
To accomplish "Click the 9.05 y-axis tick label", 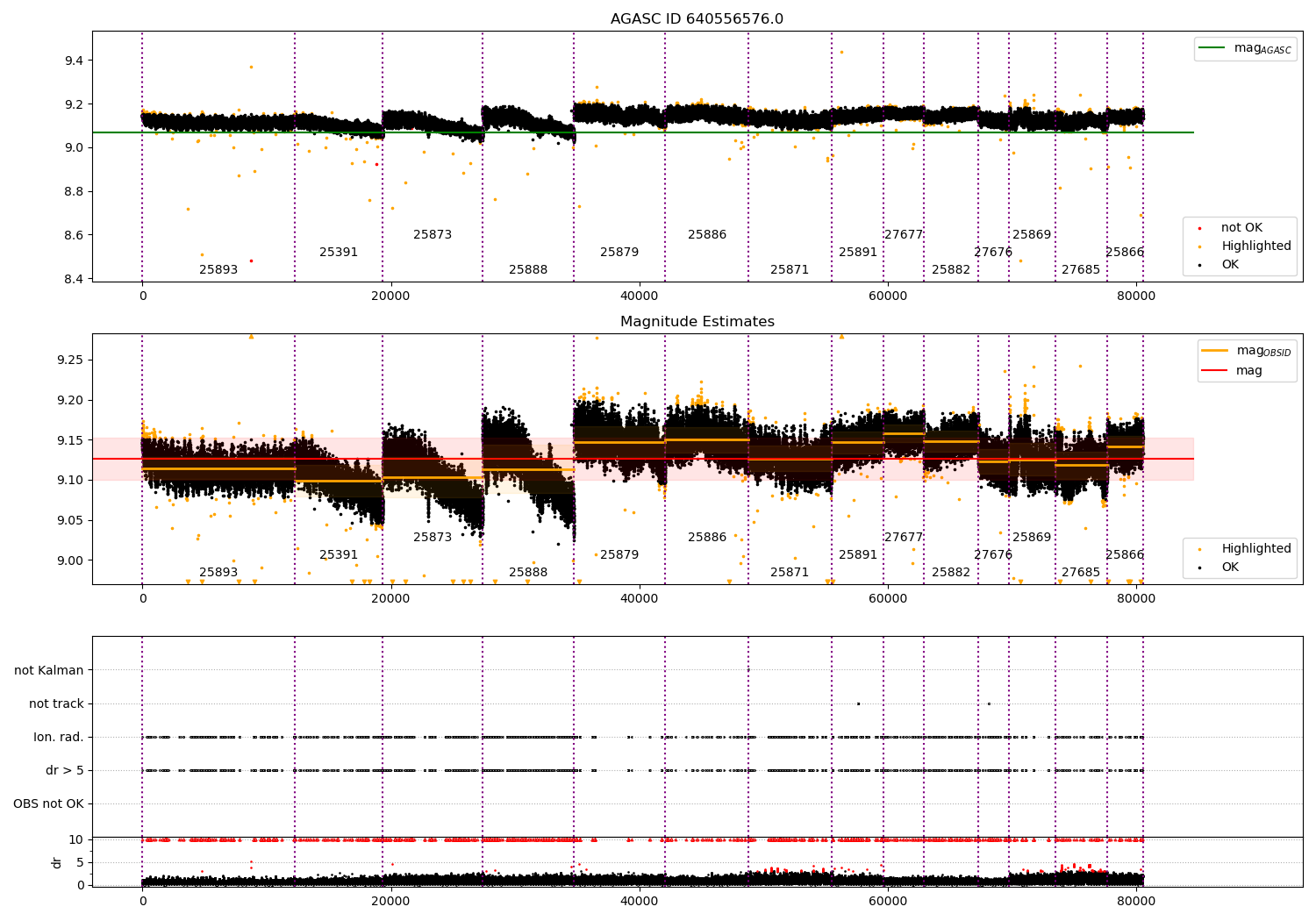I will [70, 521].
